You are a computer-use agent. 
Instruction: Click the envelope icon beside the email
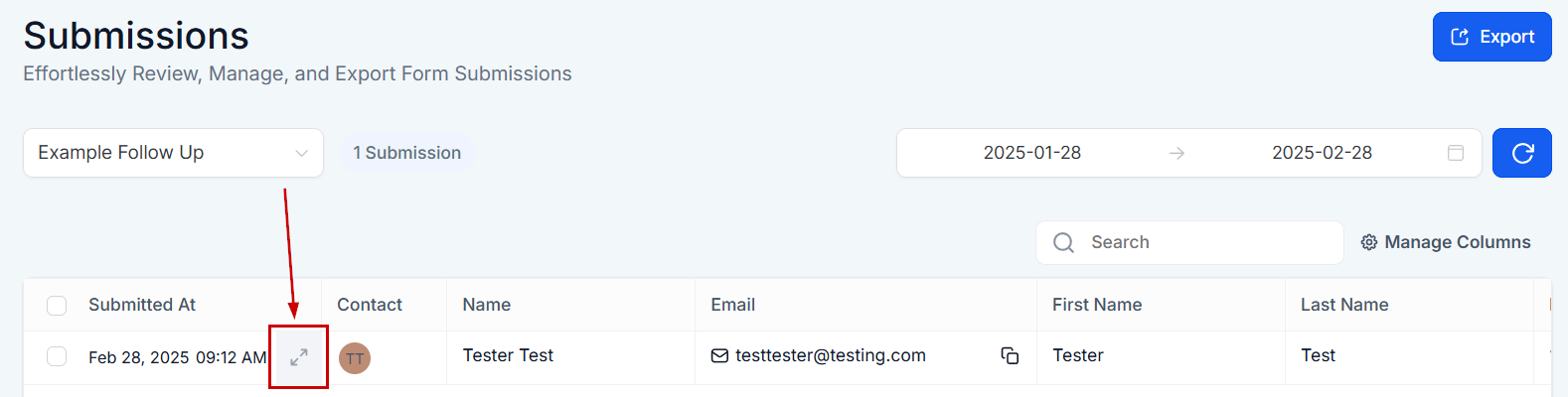point(719,355)
